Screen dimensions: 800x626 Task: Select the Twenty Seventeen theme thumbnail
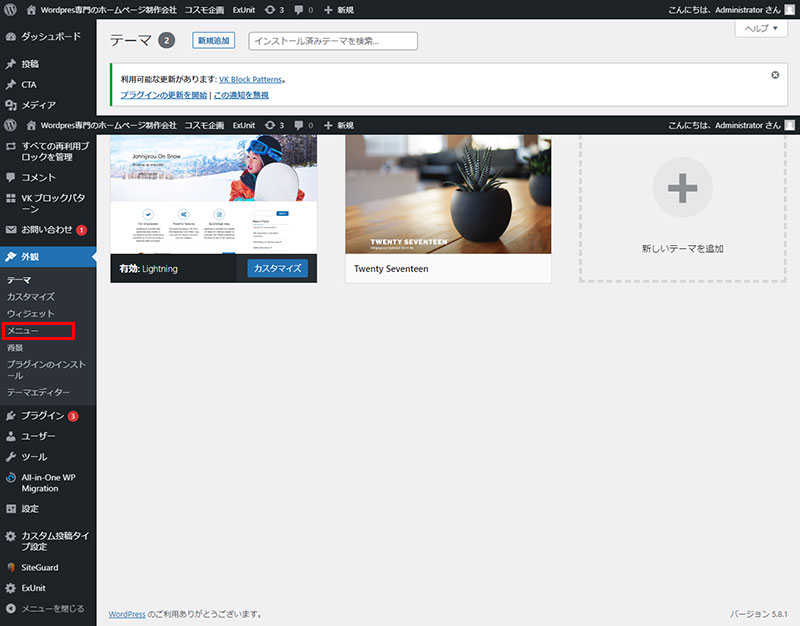point(447,195)
